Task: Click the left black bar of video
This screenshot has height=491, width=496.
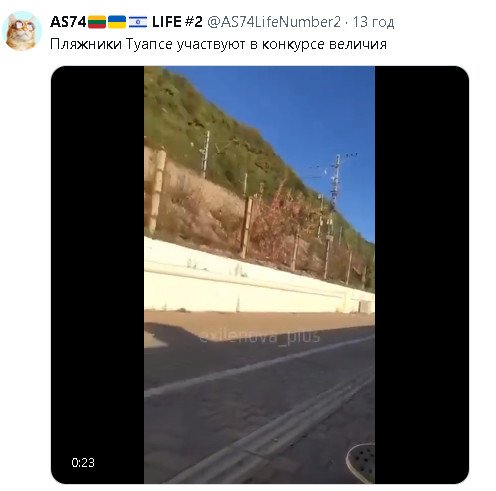Action: [97, 275]
